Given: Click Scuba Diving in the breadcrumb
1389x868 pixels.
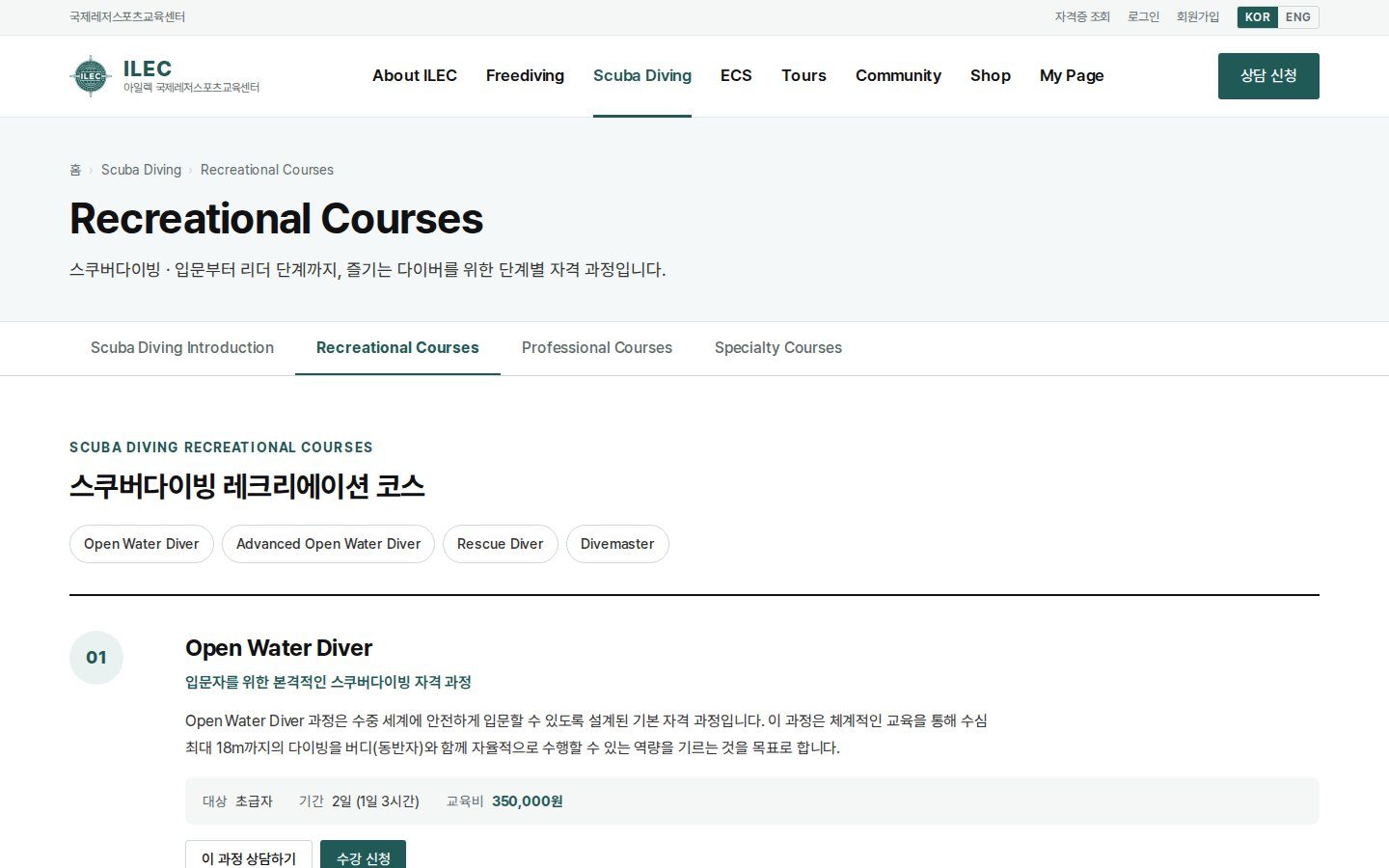Looking at the screenshot, I should [141, 170].
